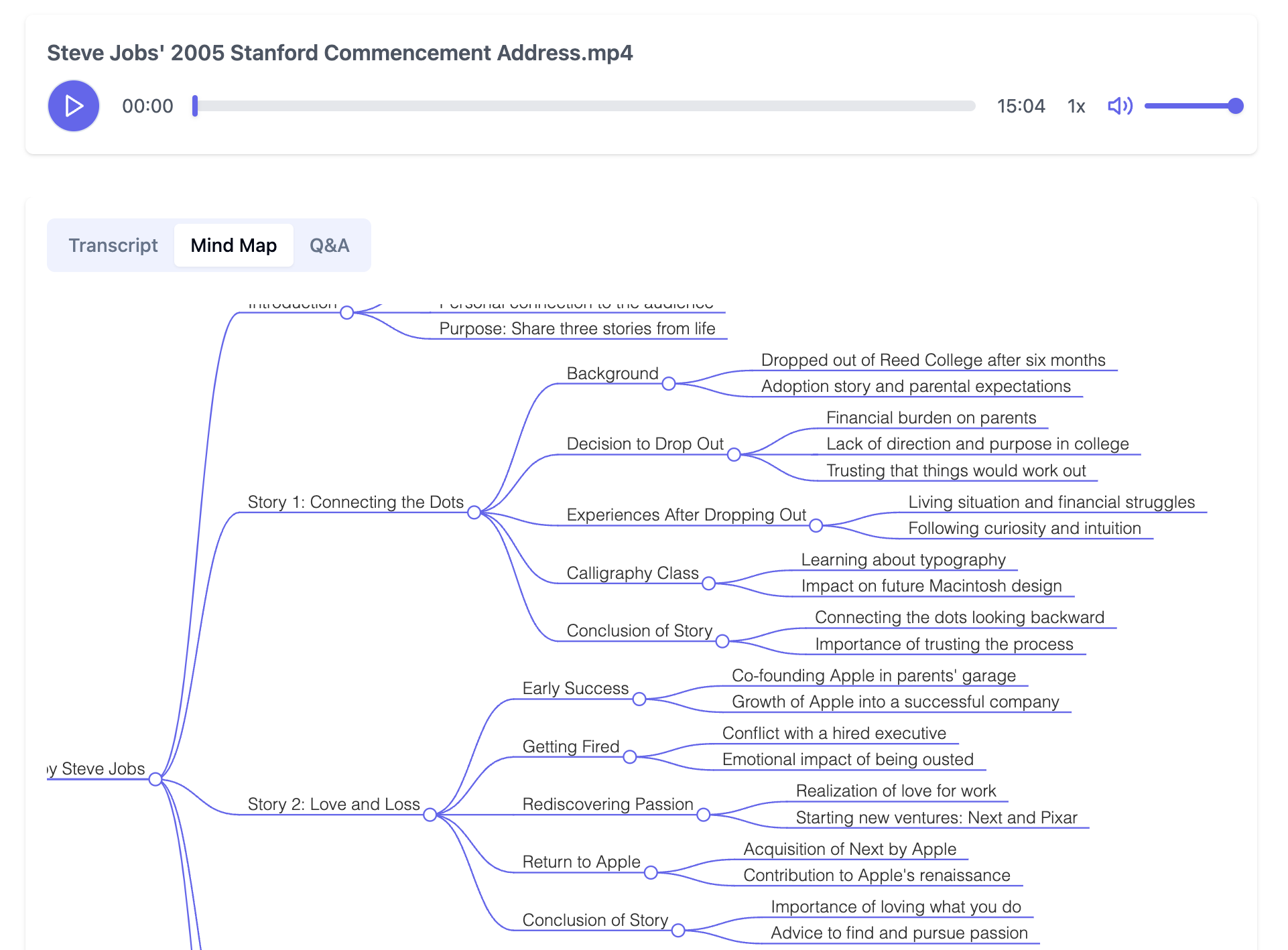Click 'Acquisition of Next by Apple'
The height and width of the screenshot is (950, 1288).
849,849
